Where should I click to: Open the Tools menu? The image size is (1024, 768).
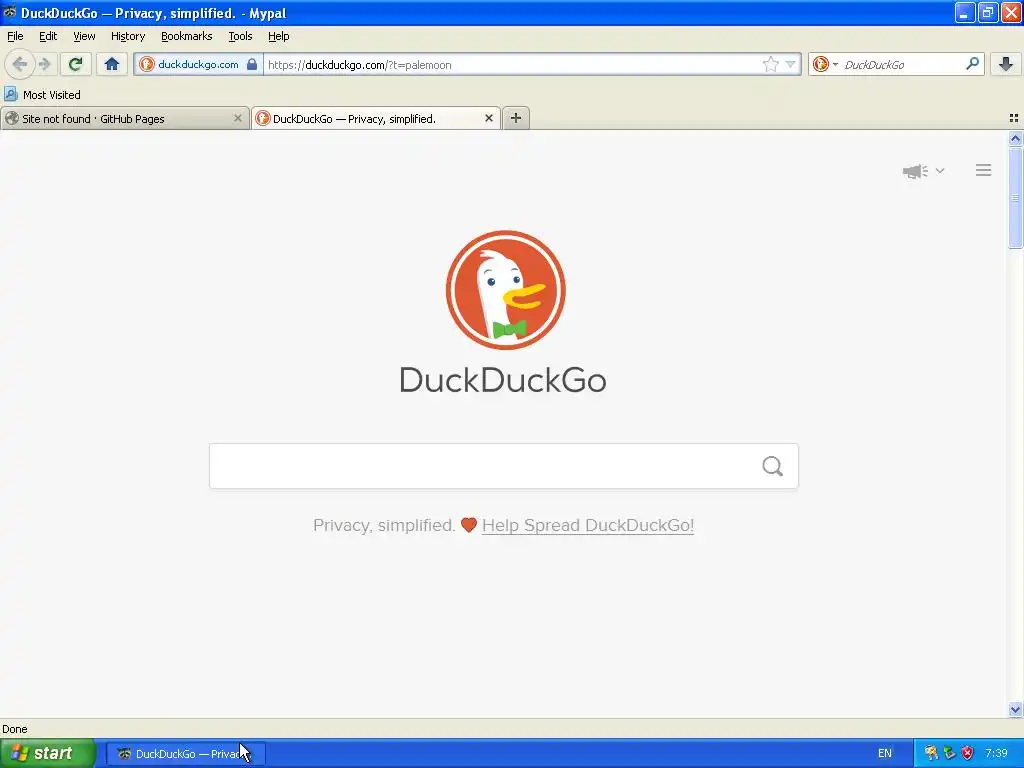pyautogui.click(x=240, y=36)
